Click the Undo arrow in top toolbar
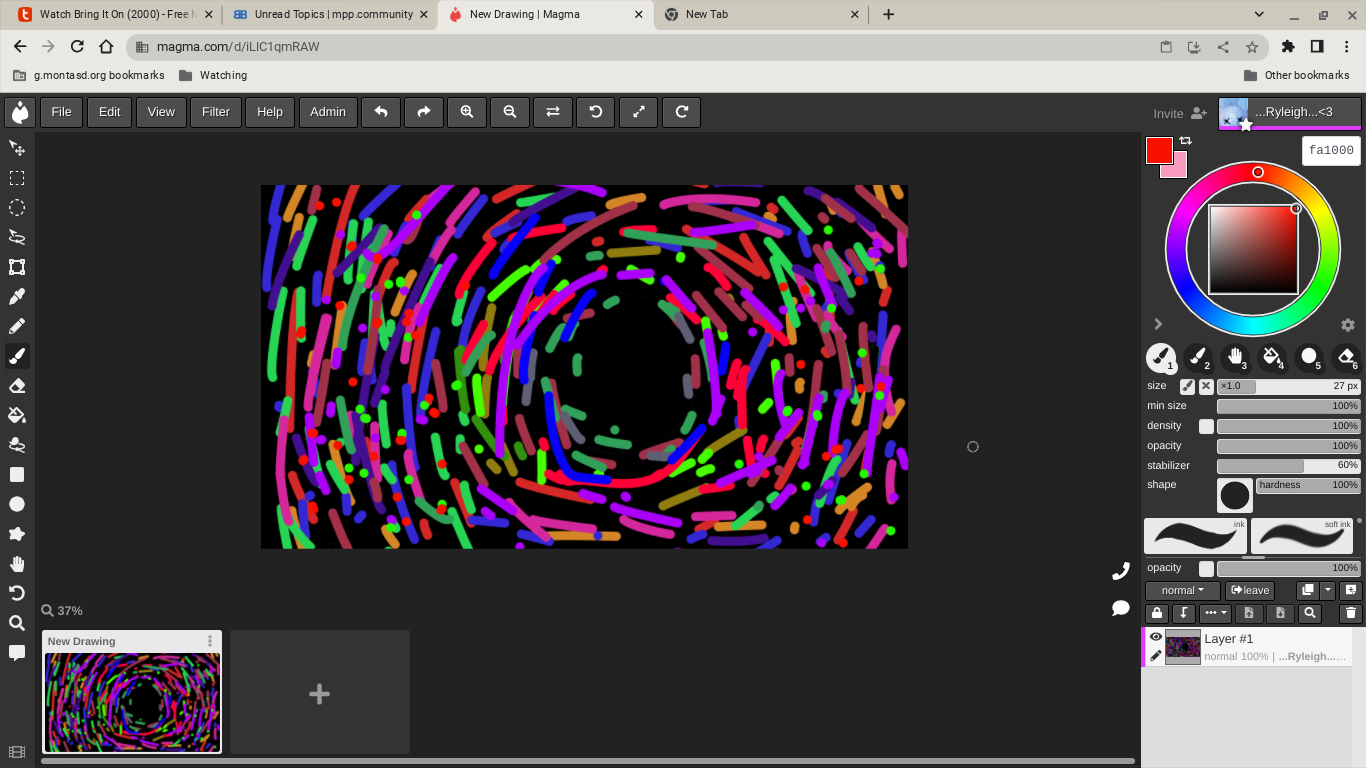This screenshot has height=768, width=1366. tap(381, 112)
